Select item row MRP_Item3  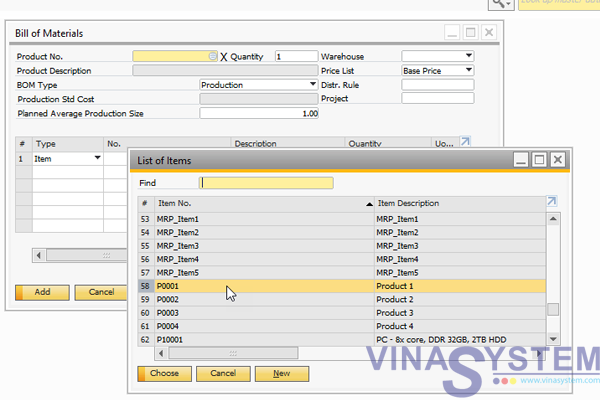pyautogui.click(x=342, y=246)
